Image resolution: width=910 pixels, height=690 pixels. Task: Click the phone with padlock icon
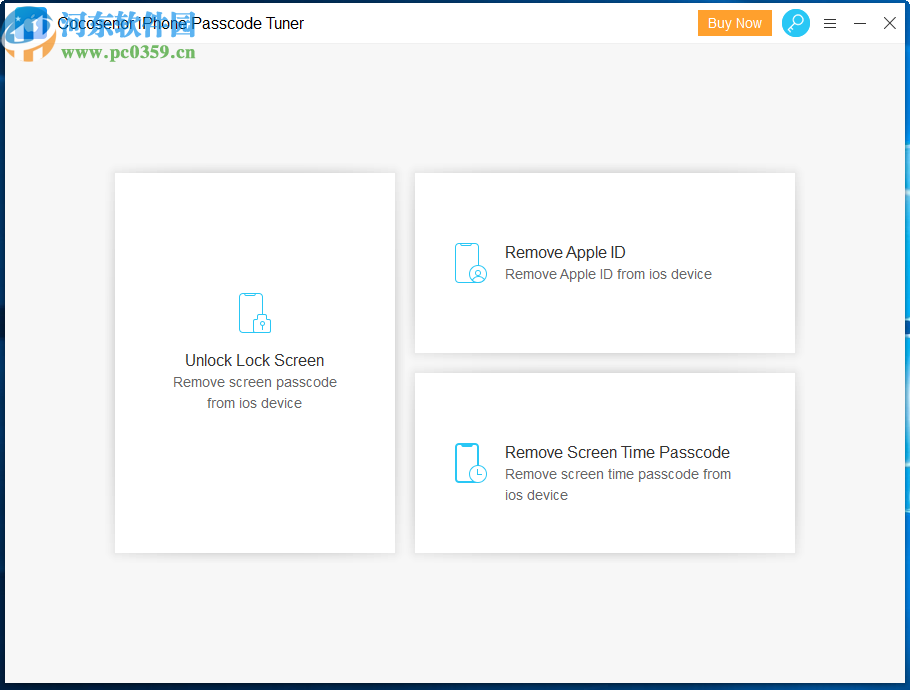[255, 313]
